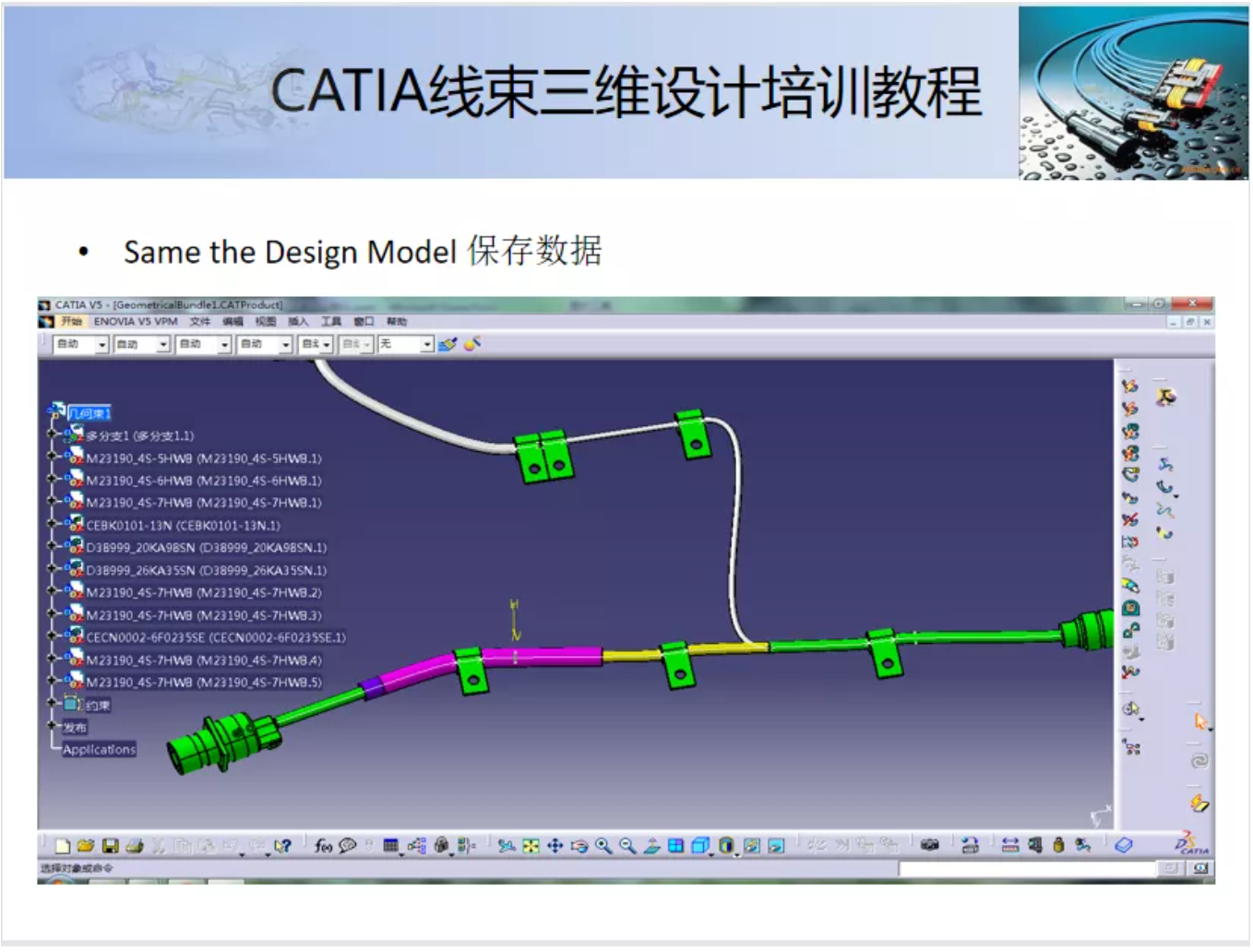Open the ENOVIA V5 VPM menu
Viewport: 1253px width, 952px height.
click(135, 322)
